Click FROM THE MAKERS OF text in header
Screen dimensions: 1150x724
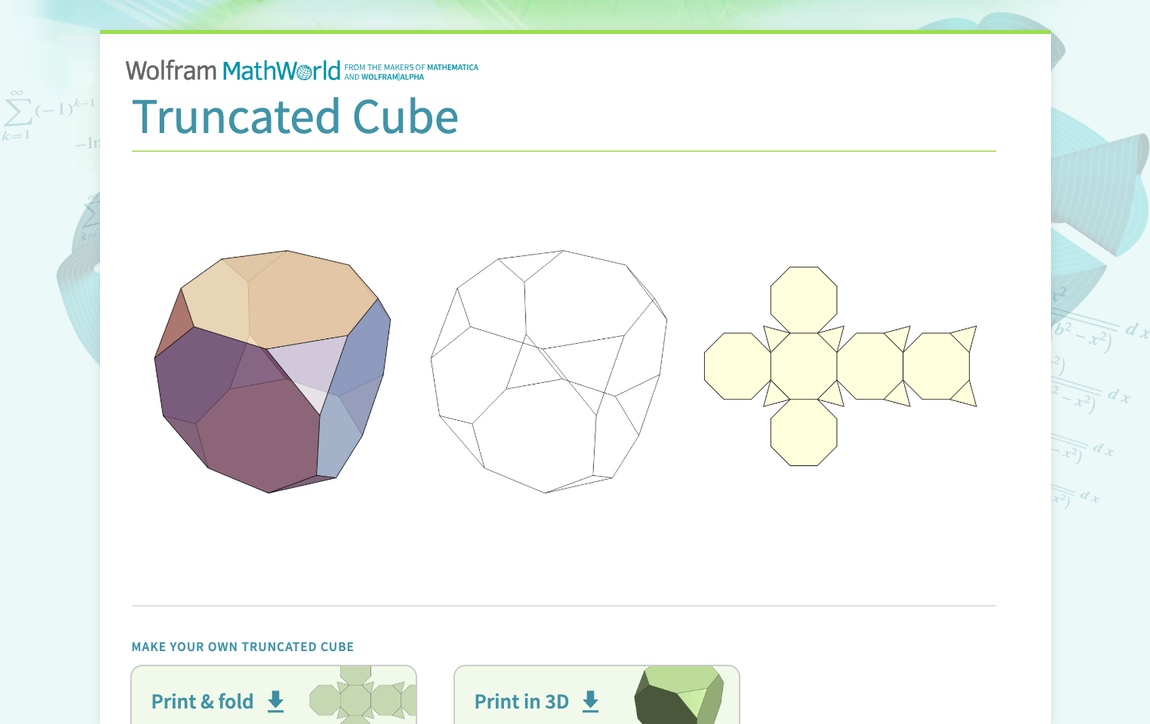click(x=383, y=66)
